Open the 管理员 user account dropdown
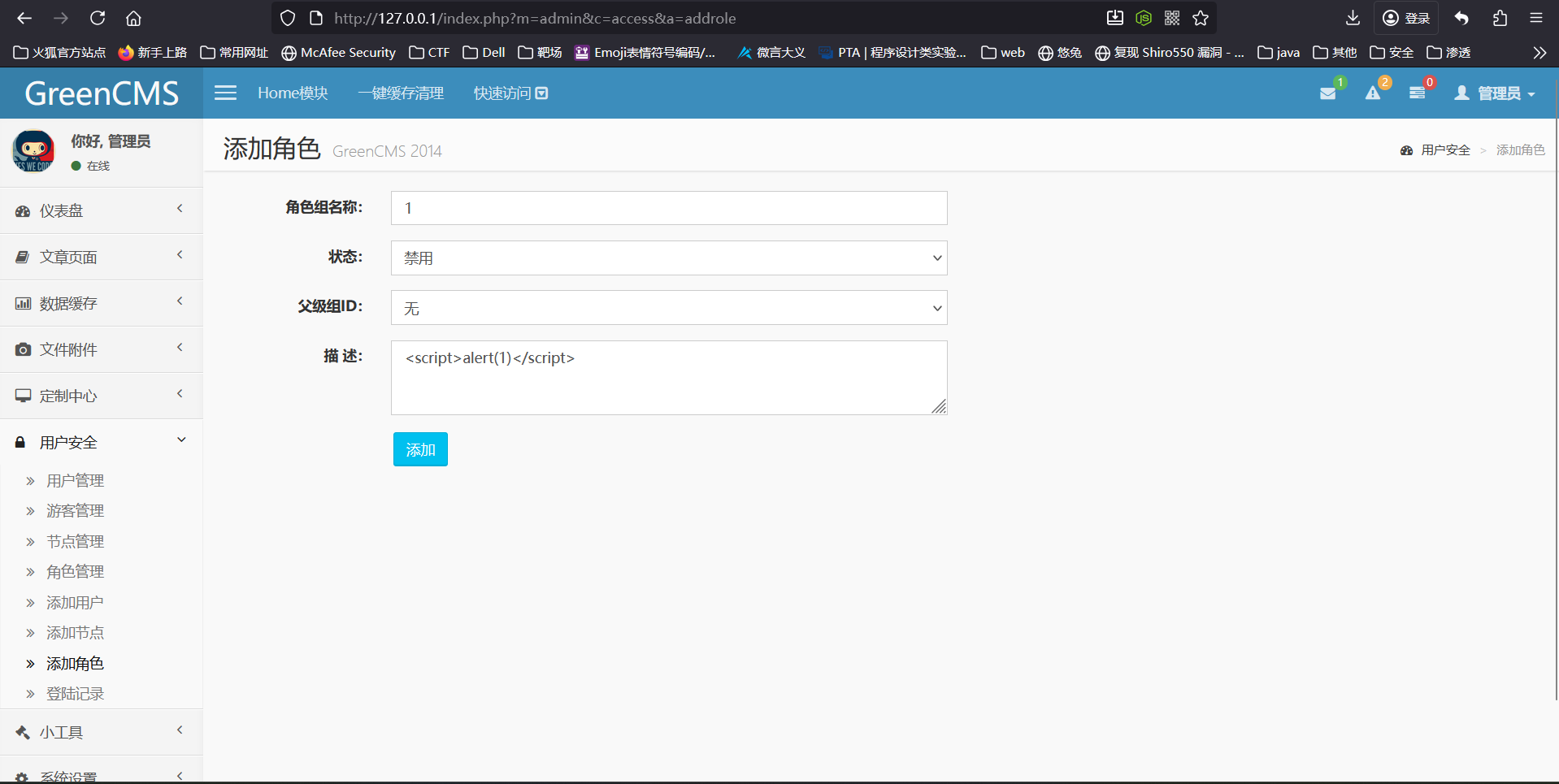The height and width of the screenshot is (784, 1559). click(1496, 93)
